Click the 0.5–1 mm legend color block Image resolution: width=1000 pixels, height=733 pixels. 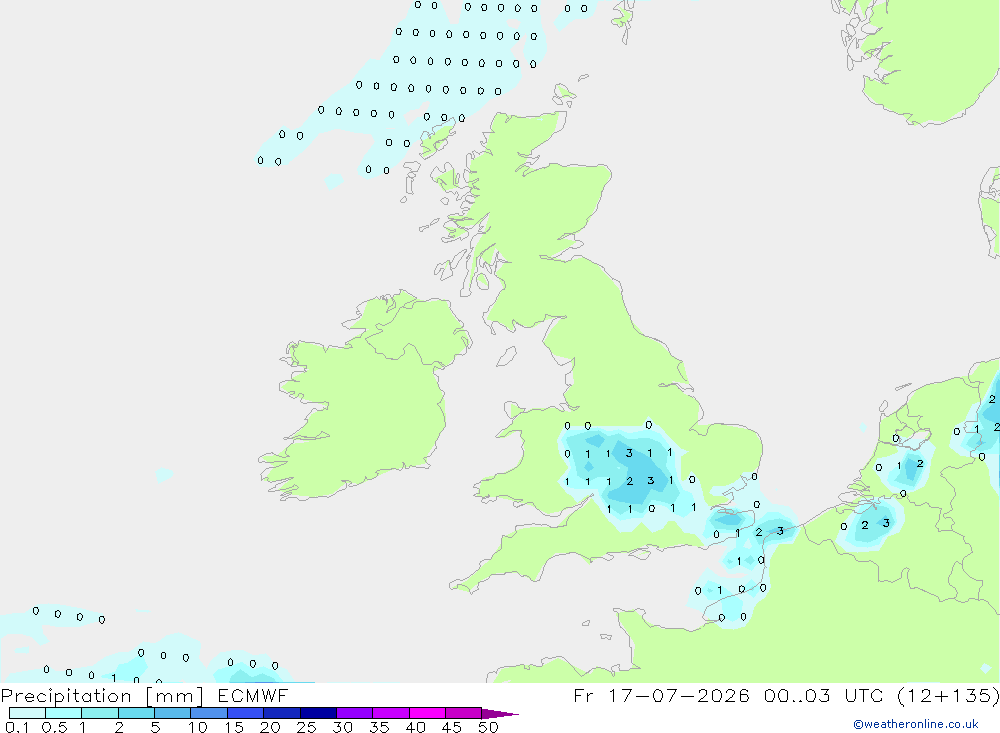click(64, 713)
